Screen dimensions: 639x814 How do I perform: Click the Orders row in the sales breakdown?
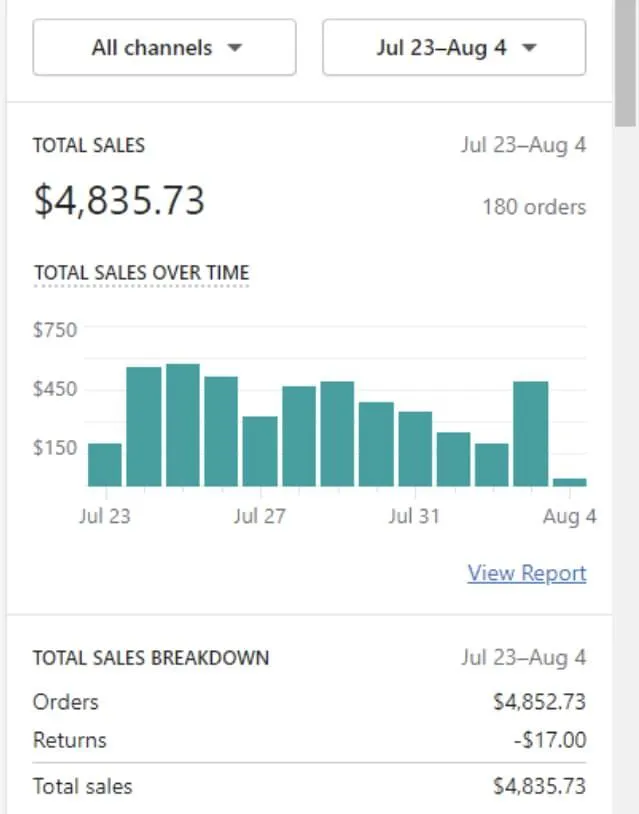point(66,702)
